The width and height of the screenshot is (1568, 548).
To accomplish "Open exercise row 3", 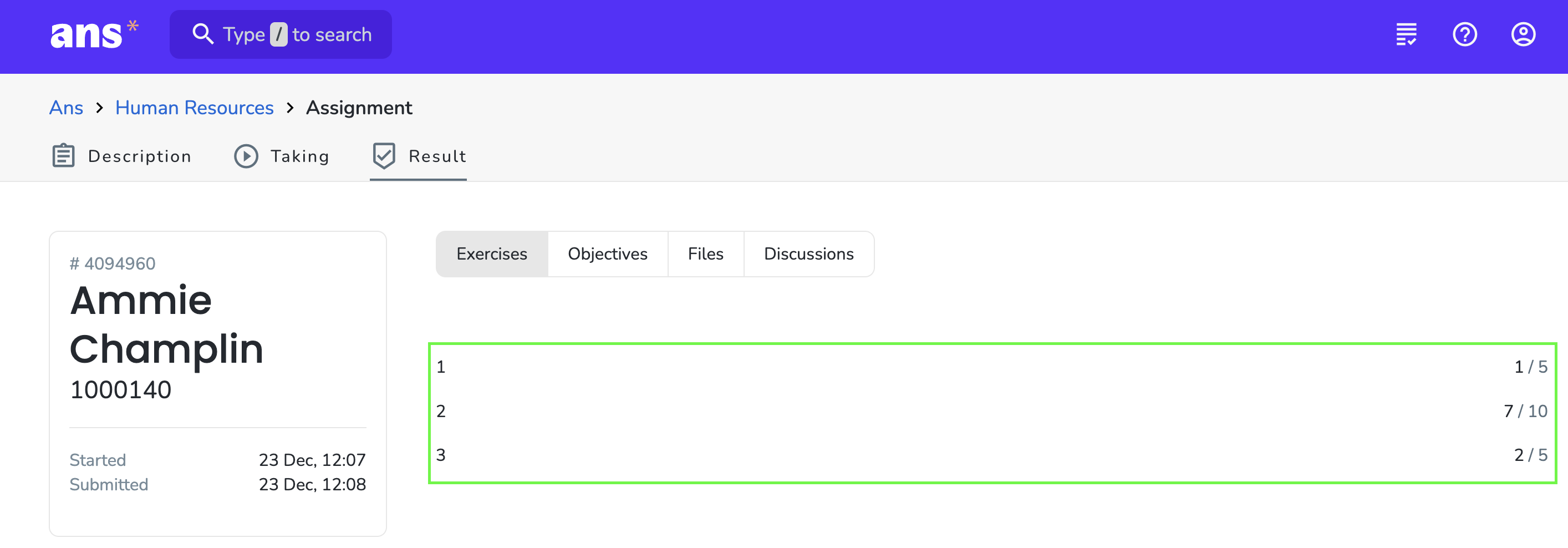I will point(991,455).
